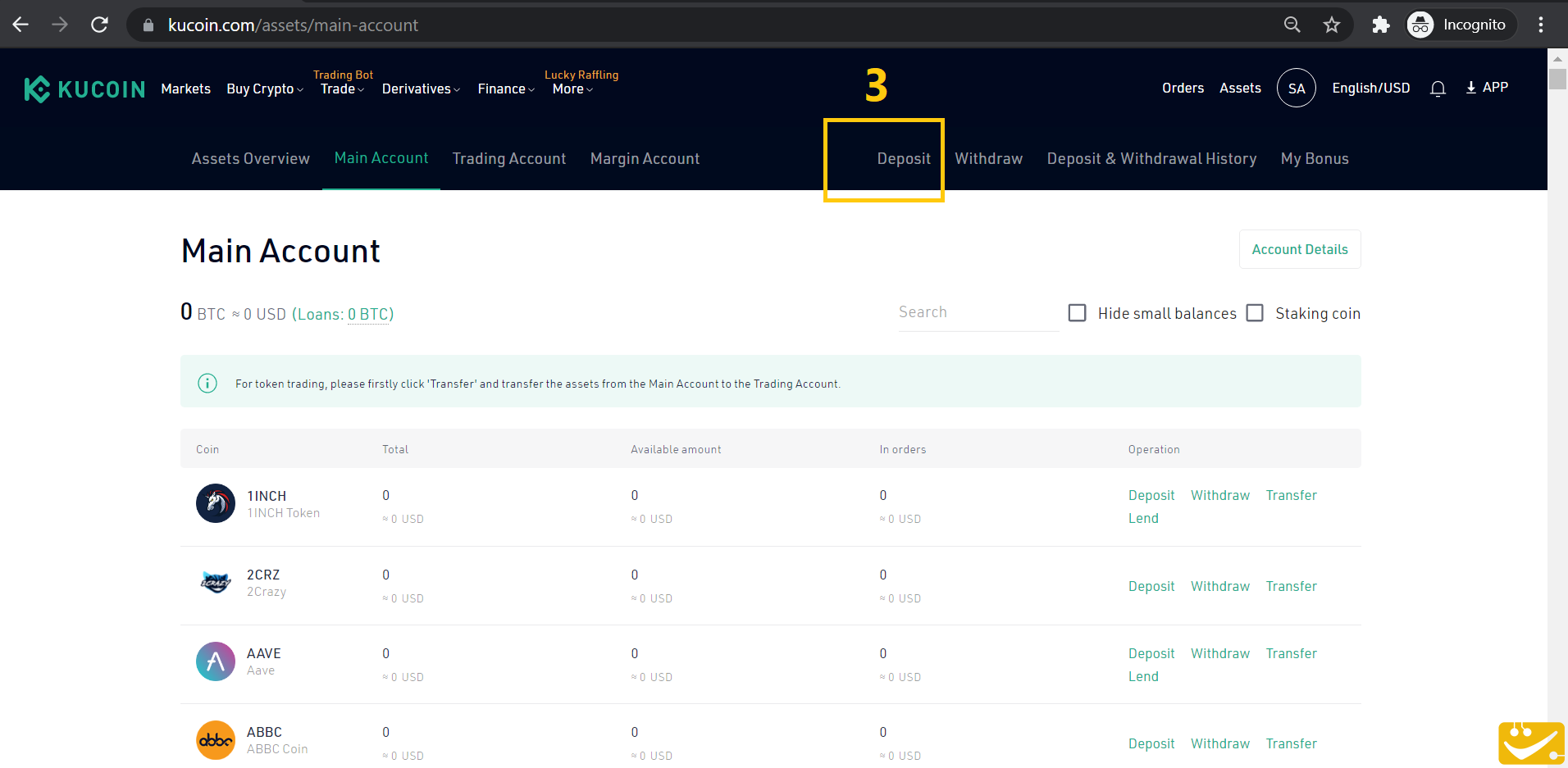Image resolution: width=1568 pixels, height=768 pixels.
Task: Click the ABBC coin icon
Action: (x=216, y=740)
